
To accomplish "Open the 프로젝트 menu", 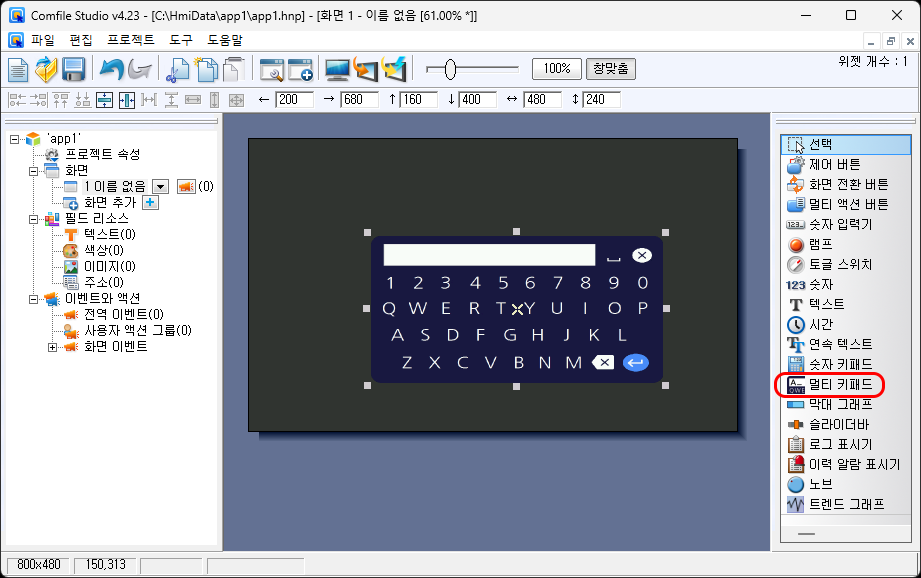I will pyautogui.click(x=130, y=40).
